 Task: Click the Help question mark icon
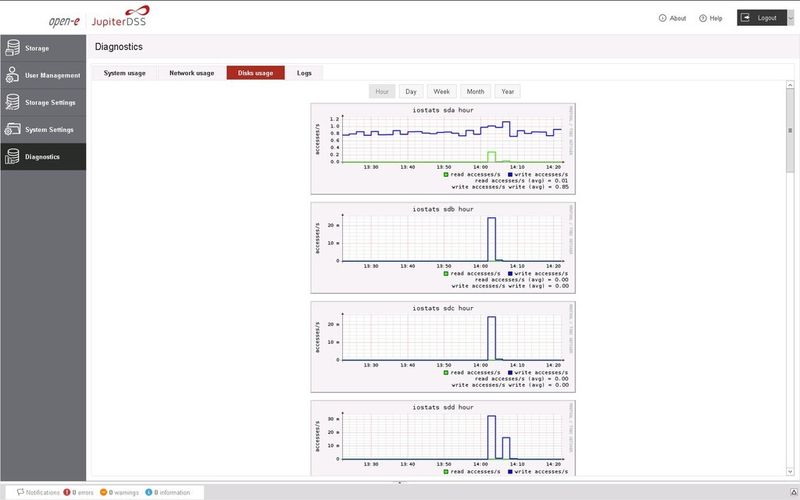tap(703, 18)
